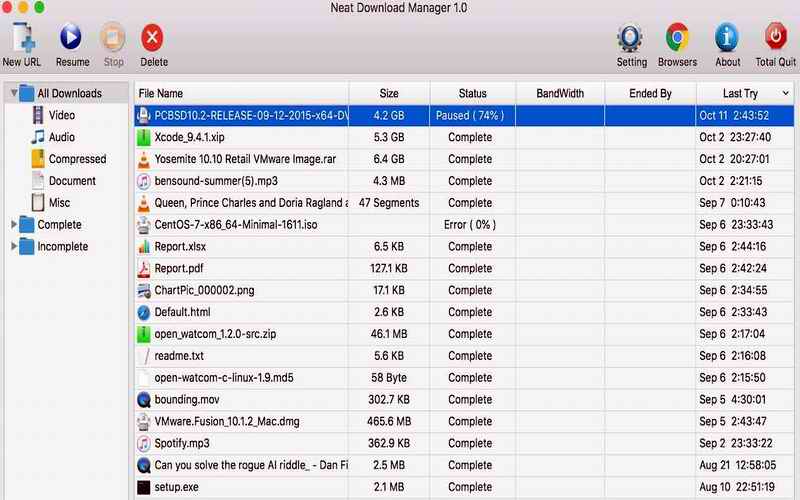This screenshot has height=500, width=800.
Task: Expand the Complete folder arrow
Action: [x=14, y=225]
